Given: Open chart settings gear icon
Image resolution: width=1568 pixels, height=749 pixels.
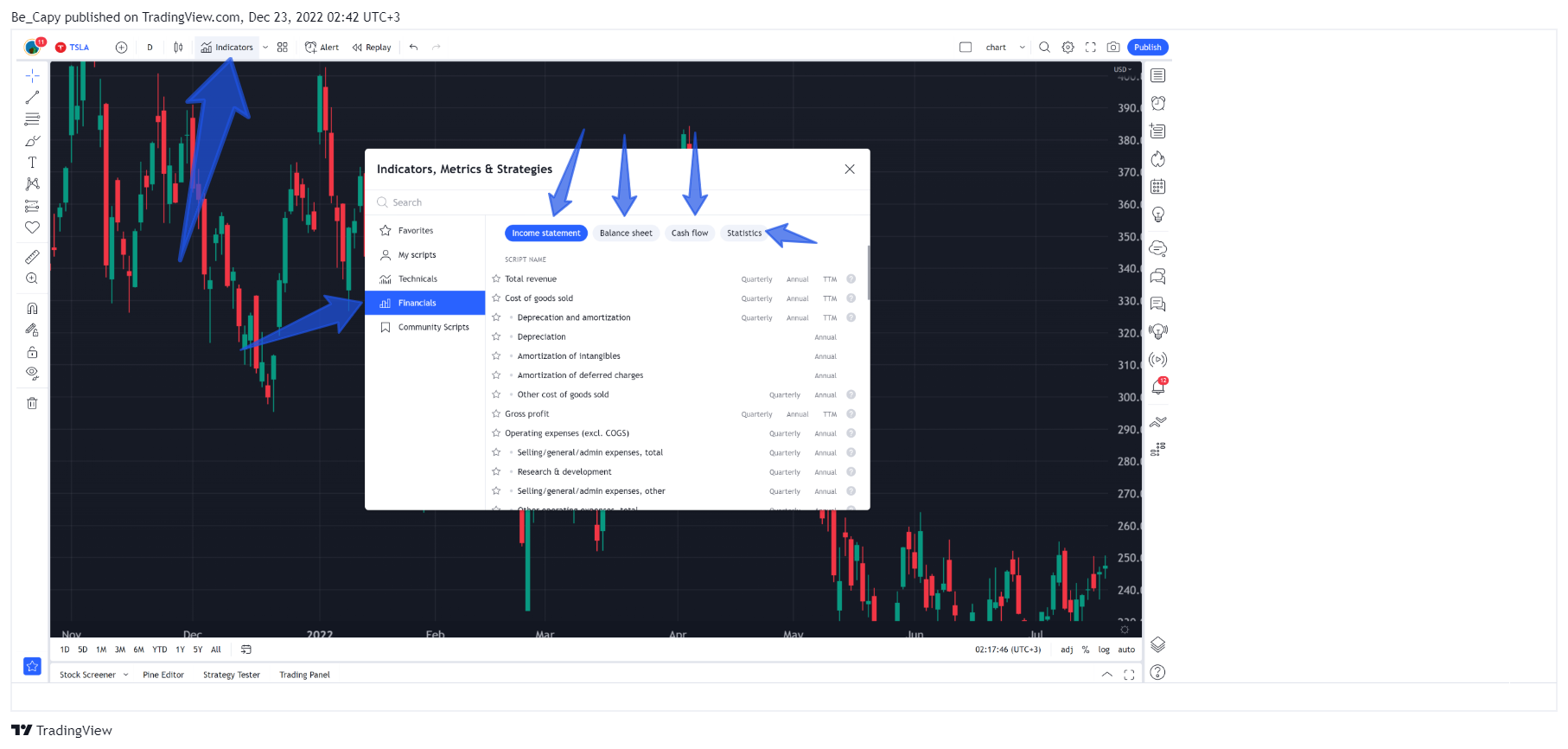Looking at the screenshot, I should [1068, 48].
